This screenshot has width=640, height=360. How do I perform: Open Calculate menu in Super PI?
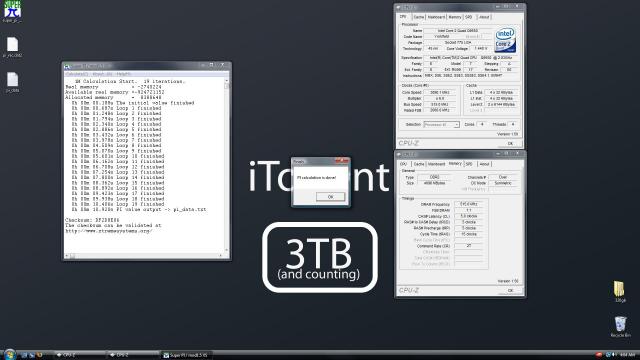pyautogui.click(x=77, y=74)
